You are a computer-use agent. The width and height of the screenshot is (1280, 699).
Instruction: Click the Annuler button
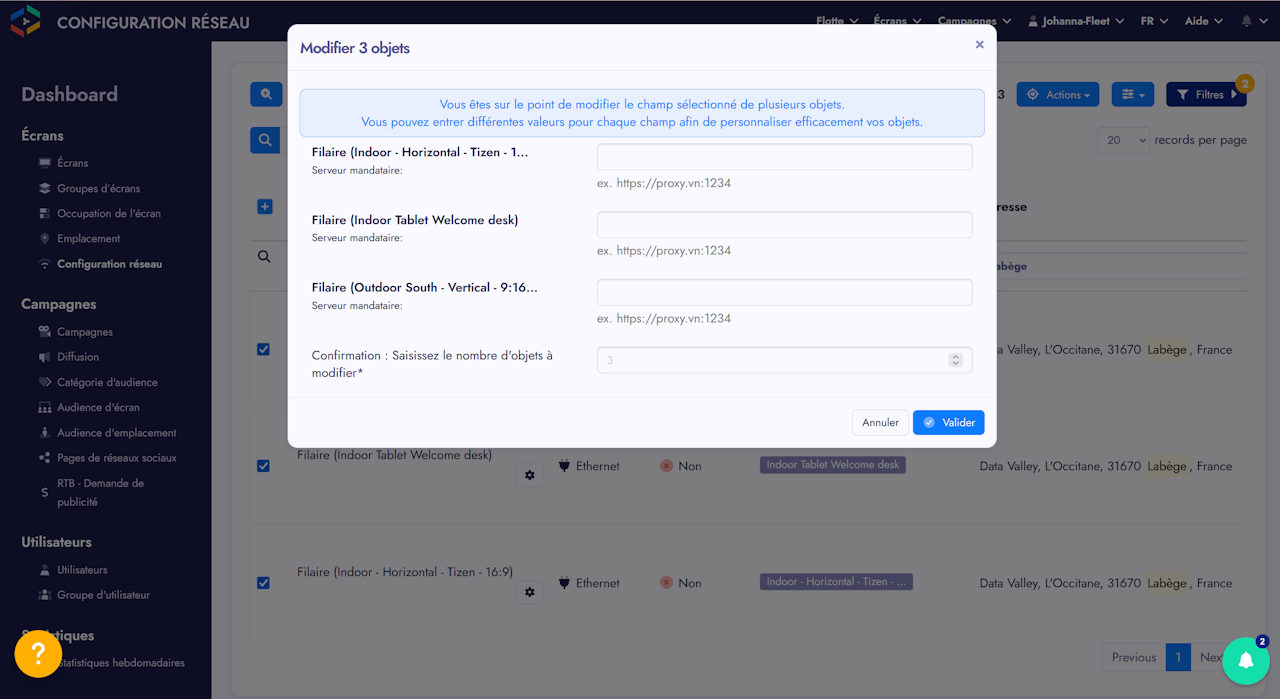click(880, 423)
